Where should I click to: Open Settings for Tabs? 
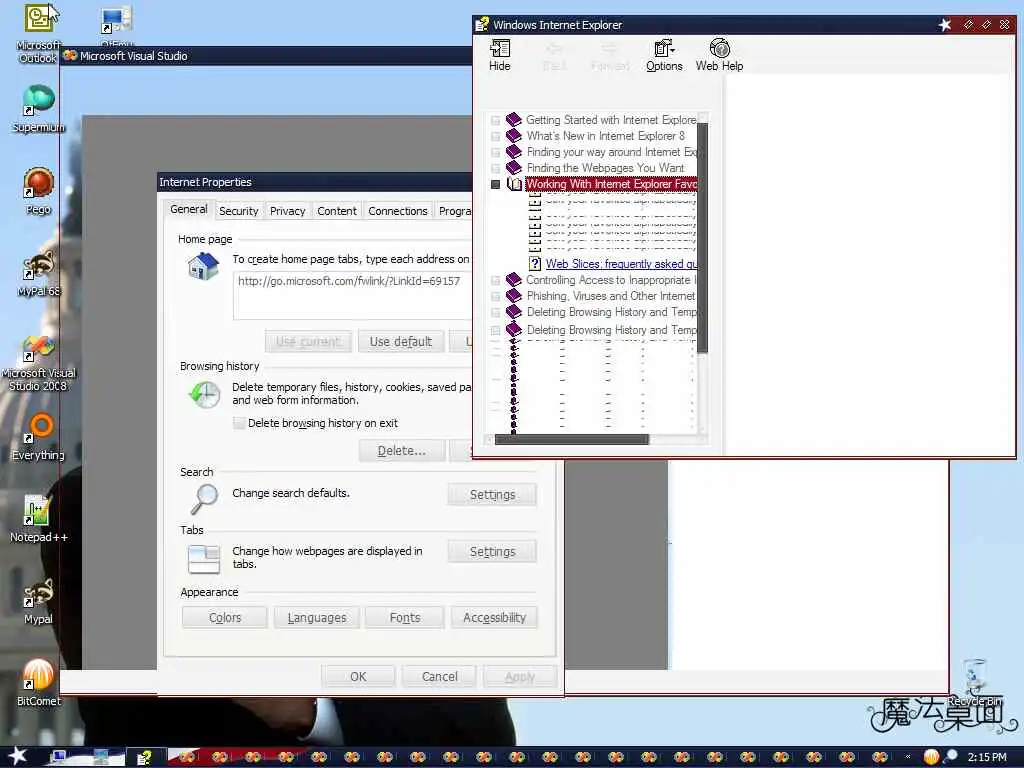492,551
